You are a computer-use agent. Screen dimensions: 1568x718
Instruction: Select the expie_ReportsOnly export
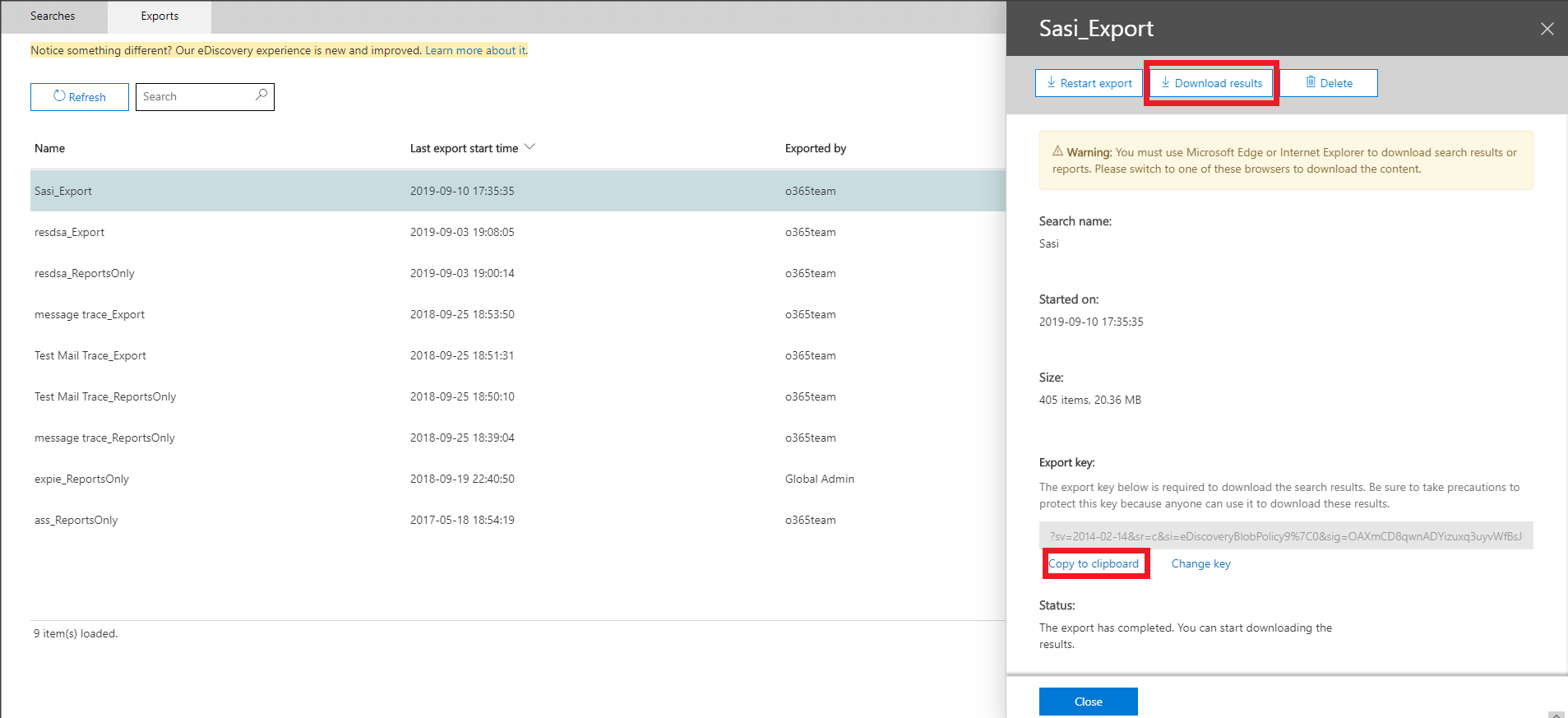[82, 479]
